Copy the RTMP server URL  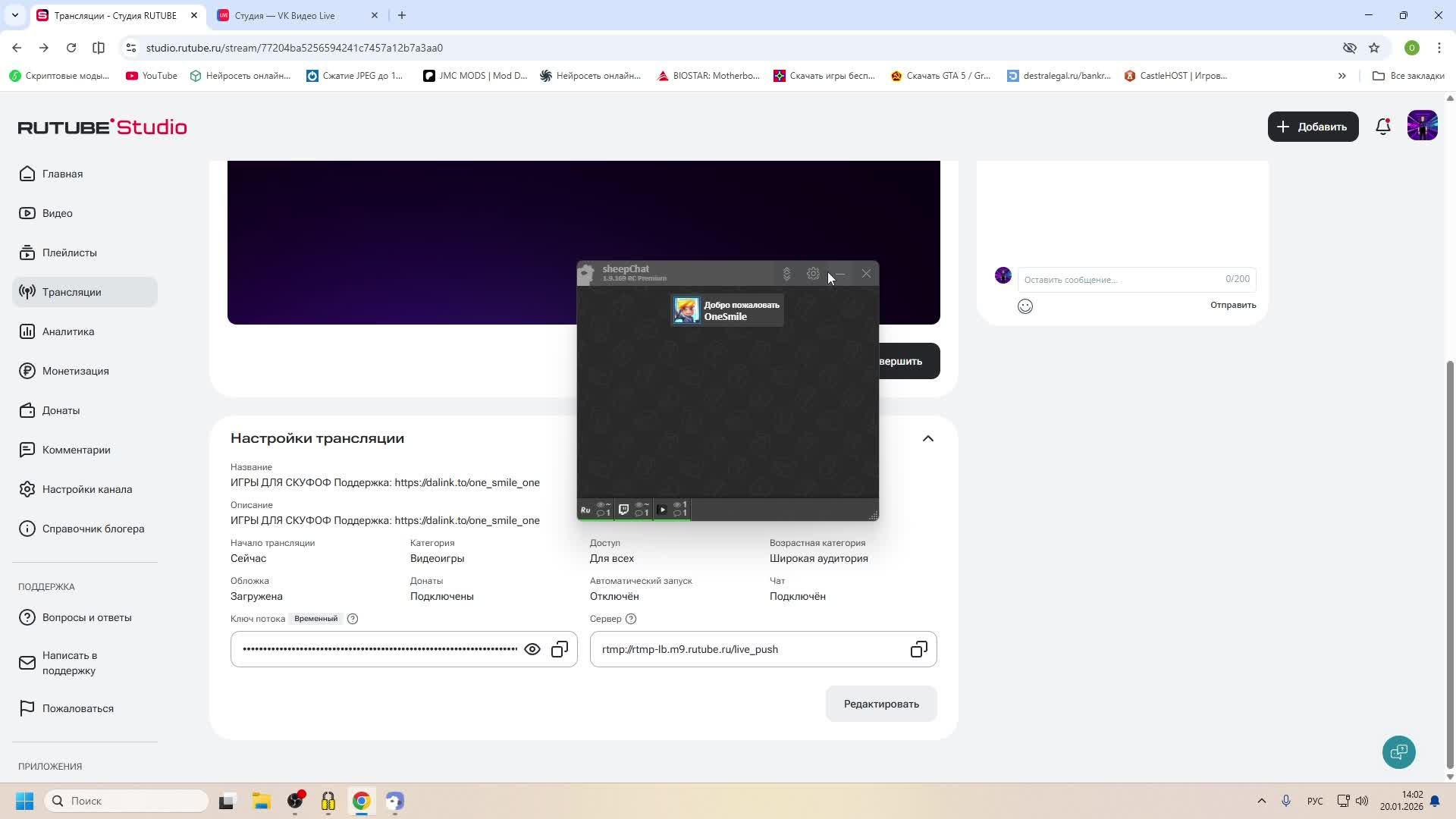tap(918, 649)
